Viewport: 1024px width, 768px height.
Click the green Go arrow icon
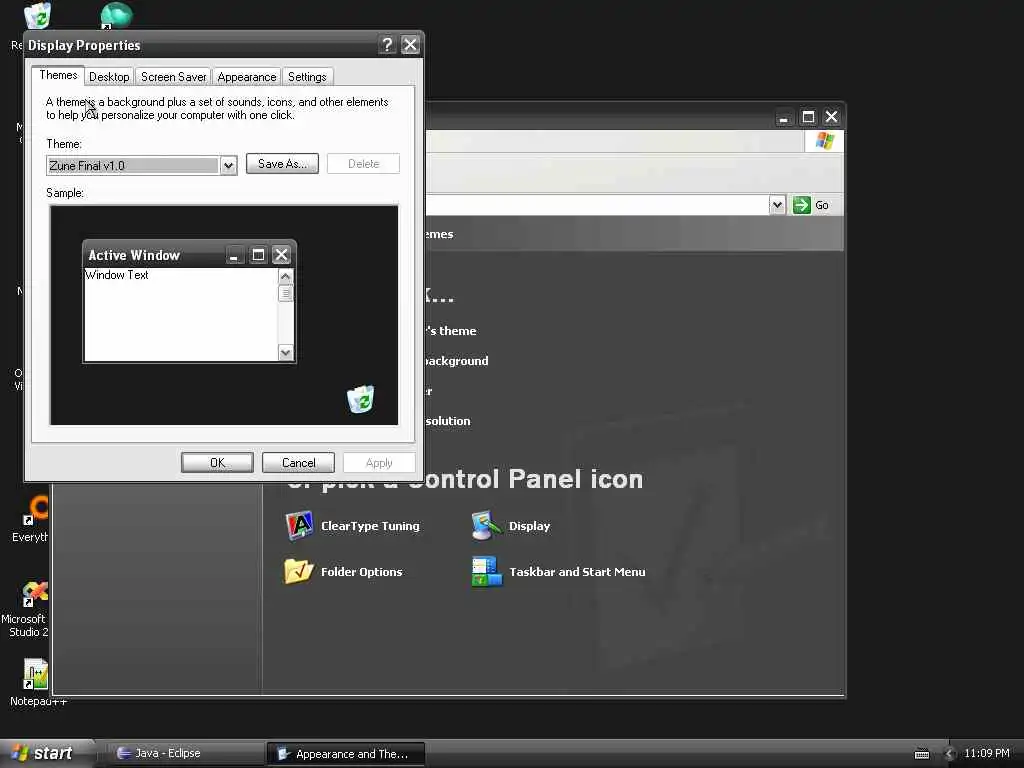pyautogui.click(x=801, y=205)
